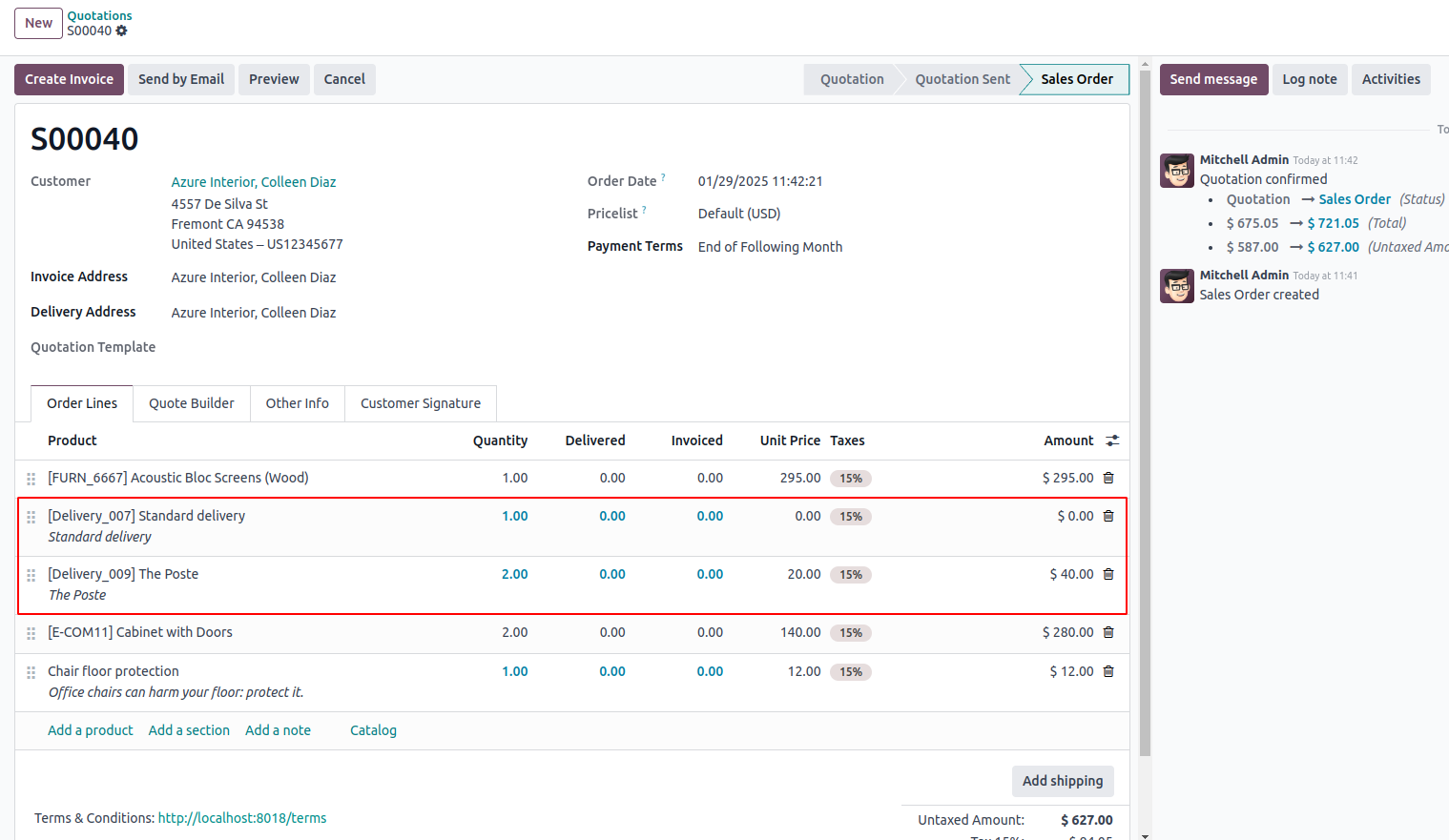Viewport: 1449px width, 840px height.
Task: Click Mitchell Admin avatar on Quotation confirmed message
Action: tap(1177, 171)
